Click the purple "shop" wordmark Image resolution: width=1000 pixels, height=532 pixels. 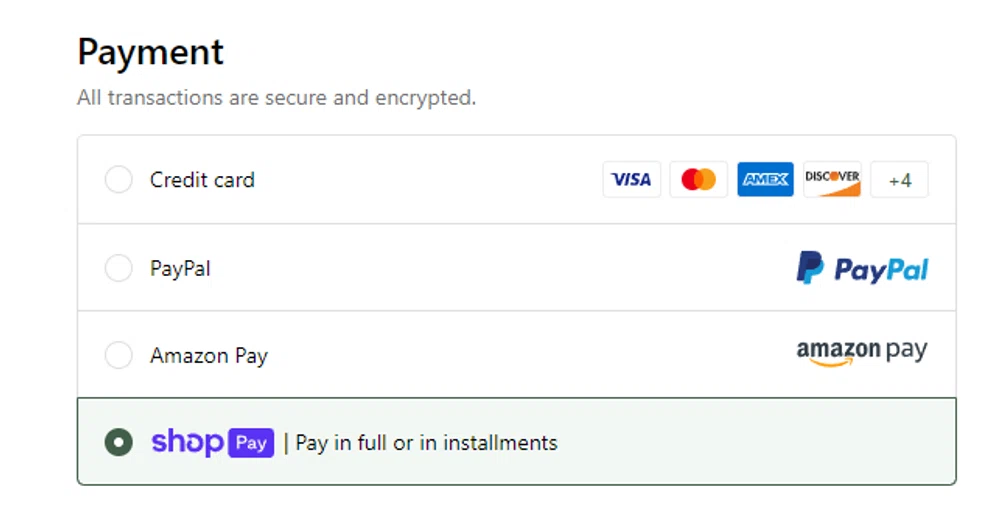[x=187, y=442]
